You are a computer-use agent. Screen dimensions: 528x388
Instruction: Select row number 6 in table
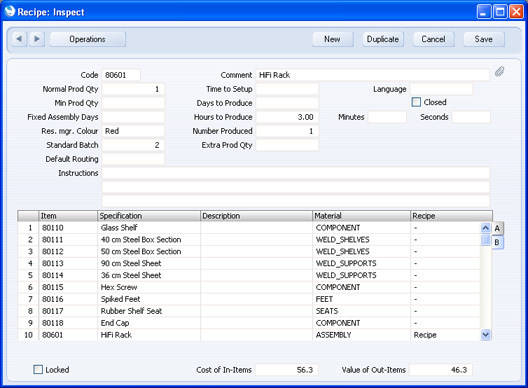point(28,287)
